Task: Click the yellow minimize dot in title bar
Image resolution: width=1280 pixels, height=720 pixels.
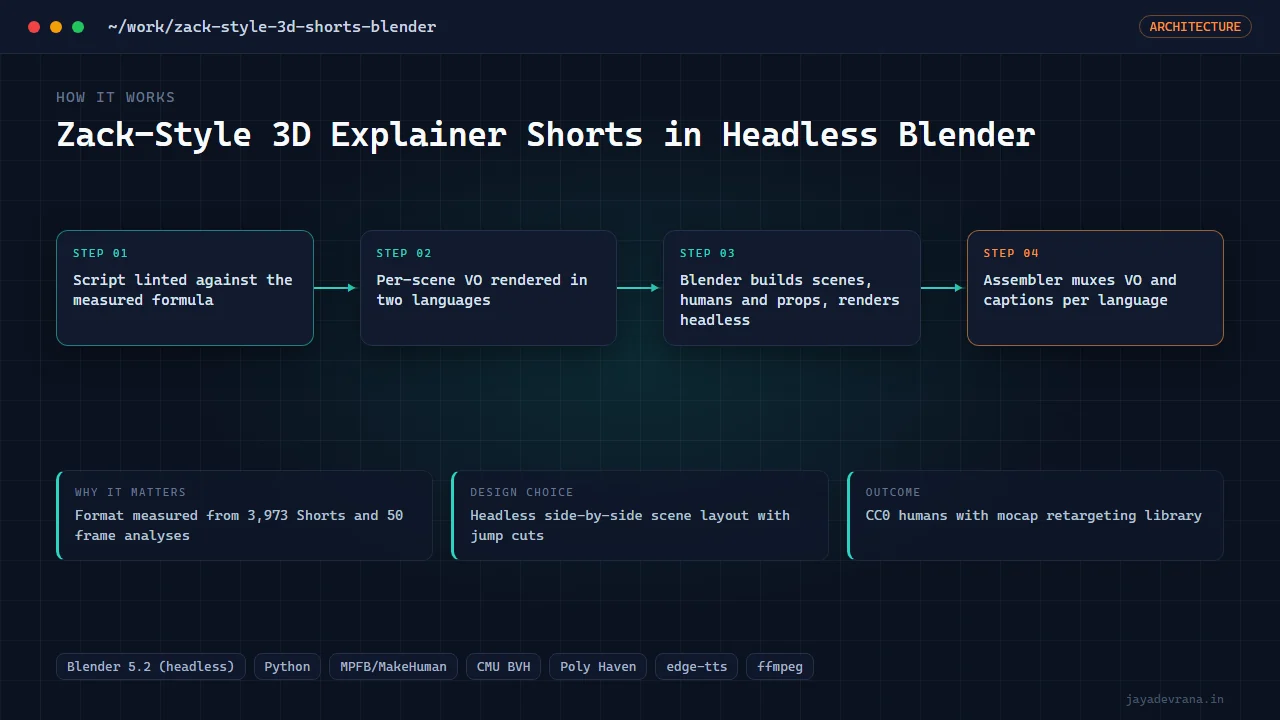Action: click(x=56, y=27)
